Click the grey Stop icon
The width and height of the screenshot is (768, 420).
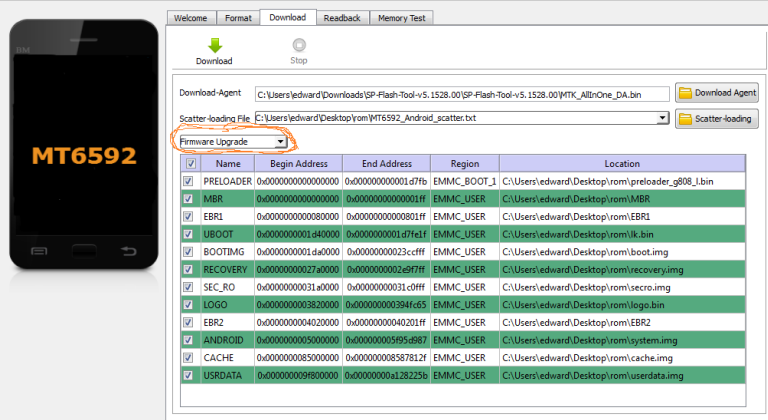coord(299,45)
